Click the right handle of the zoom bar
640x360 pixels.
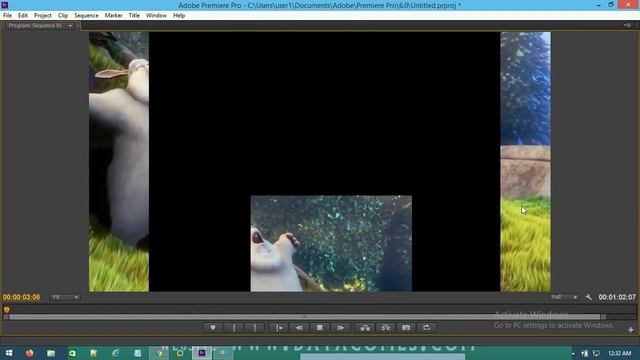pos(604,317)
